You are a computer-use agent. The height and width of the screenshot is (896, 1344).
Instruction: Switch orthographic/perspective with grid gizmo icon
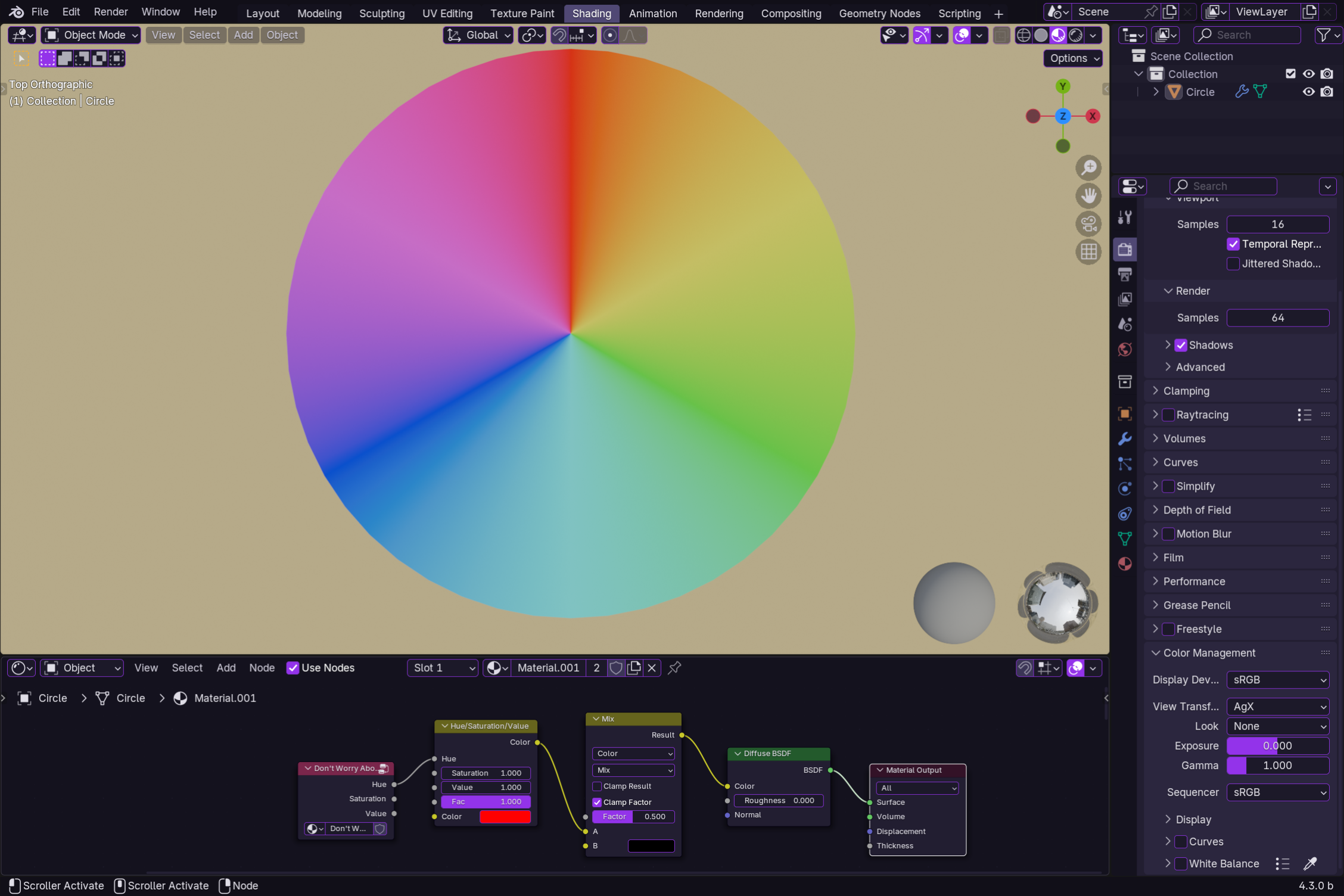click(1088, 252)
